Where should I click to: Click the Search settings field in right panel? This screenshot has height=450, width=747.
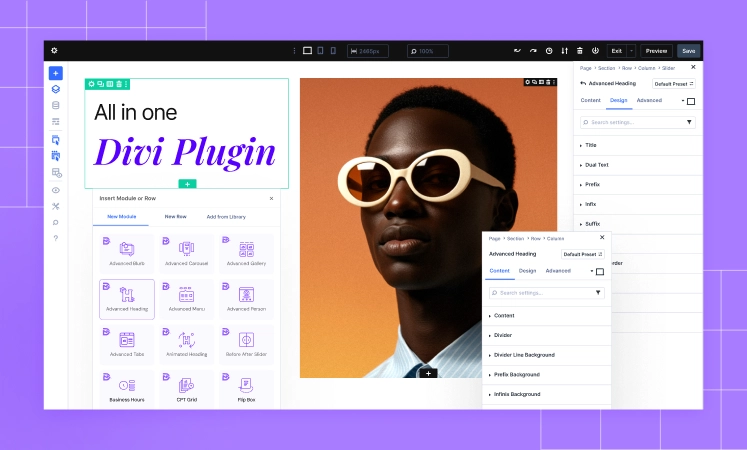(637, 122)
